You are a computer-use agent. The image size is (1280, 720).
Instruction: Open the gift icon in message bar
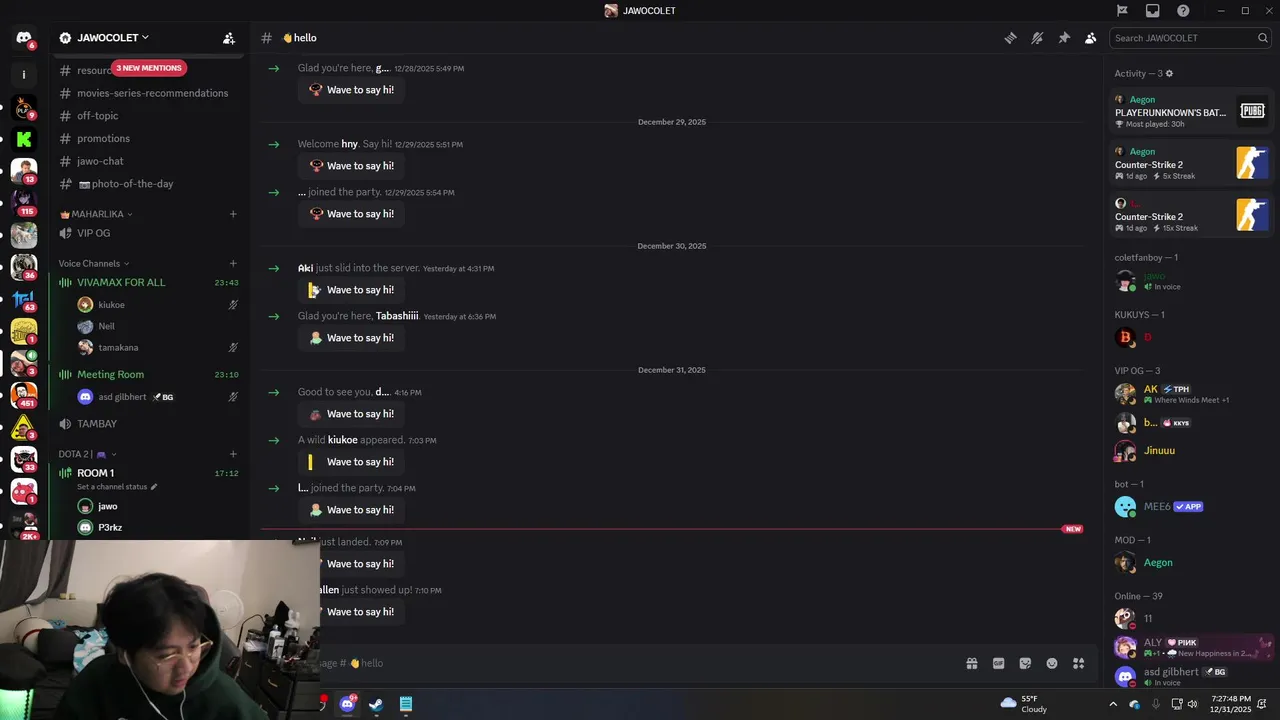(x=971, y=663)
